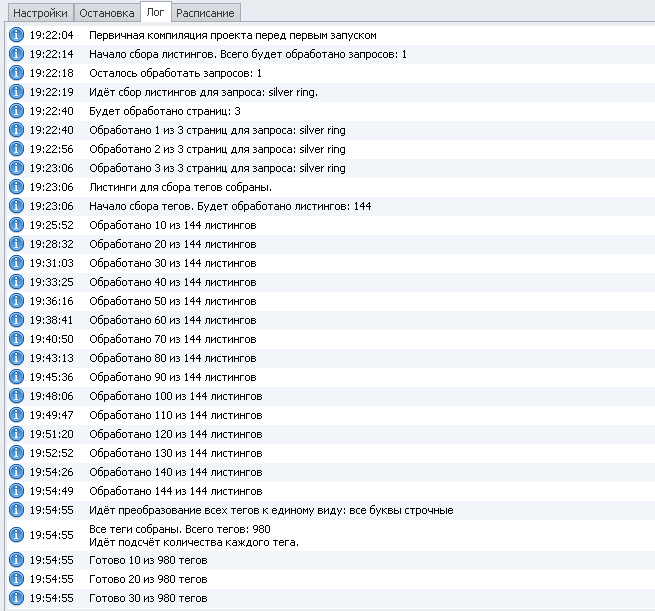Select message 'Идёт сбор листингов для запроса: silver ring.'

point(203,92)
